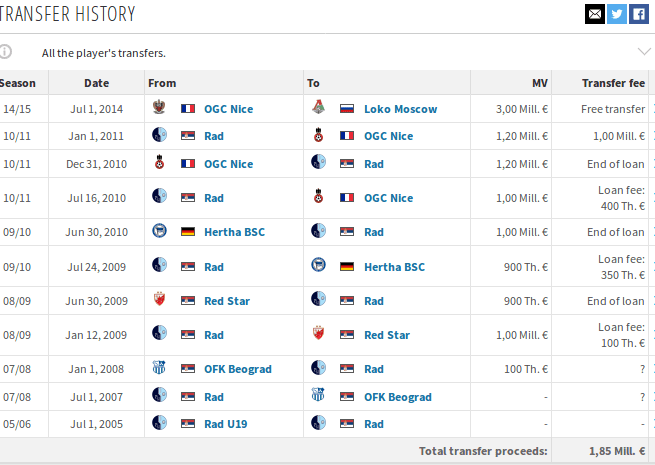
Task: Open the Rad U19 team link
Action: coord(225,424)
